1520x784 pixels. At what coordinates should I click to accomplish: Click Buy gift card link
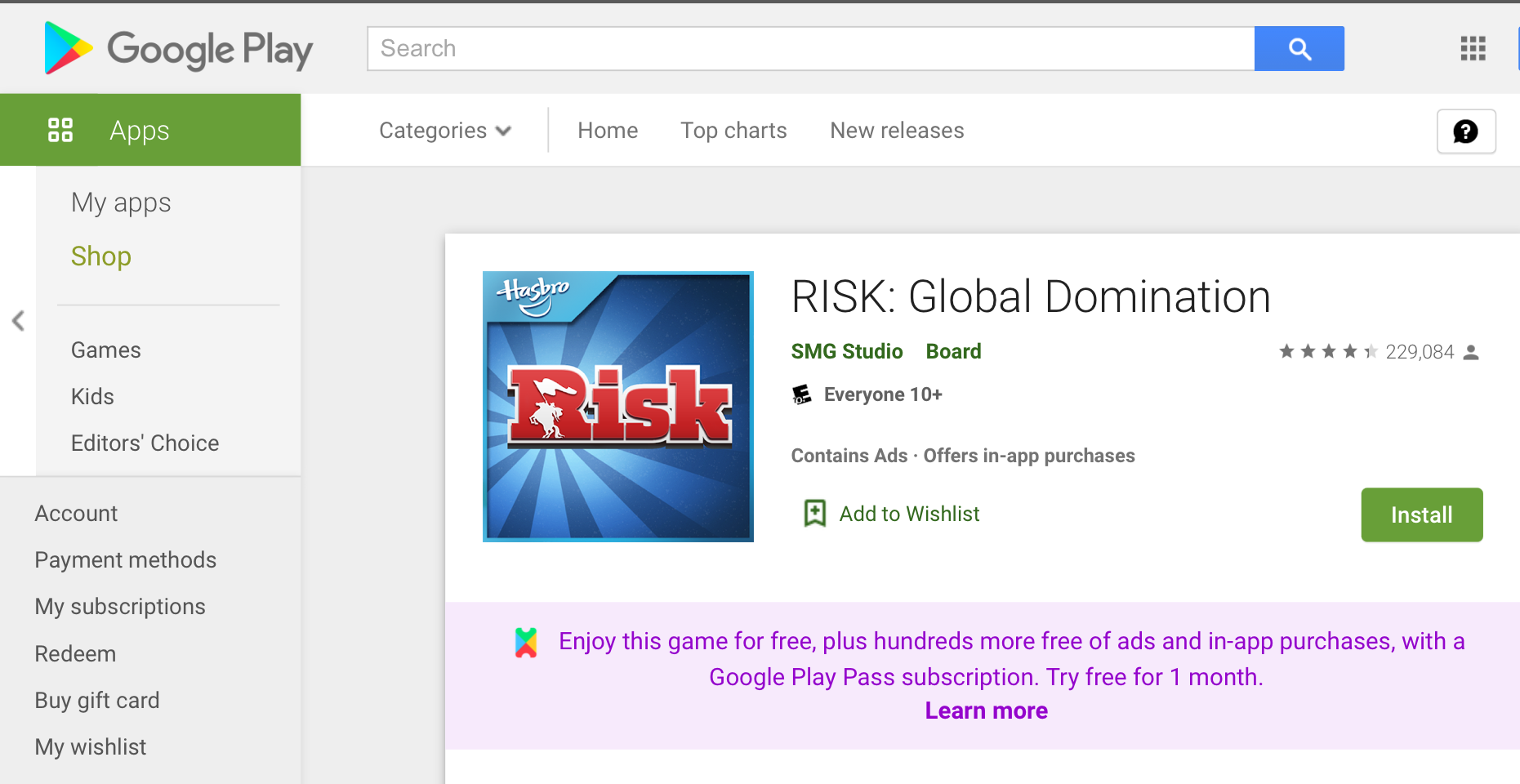(x=97, y=701)
